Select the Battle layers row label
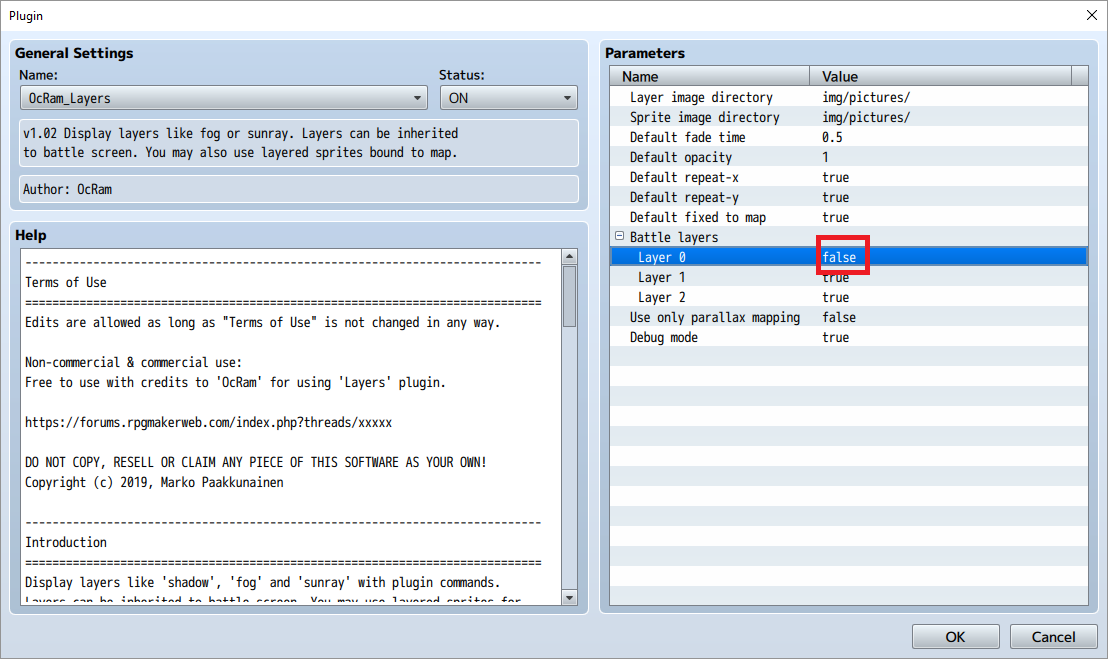The width and height of the screenshot is (1108, 659). (x=673, y=237)
